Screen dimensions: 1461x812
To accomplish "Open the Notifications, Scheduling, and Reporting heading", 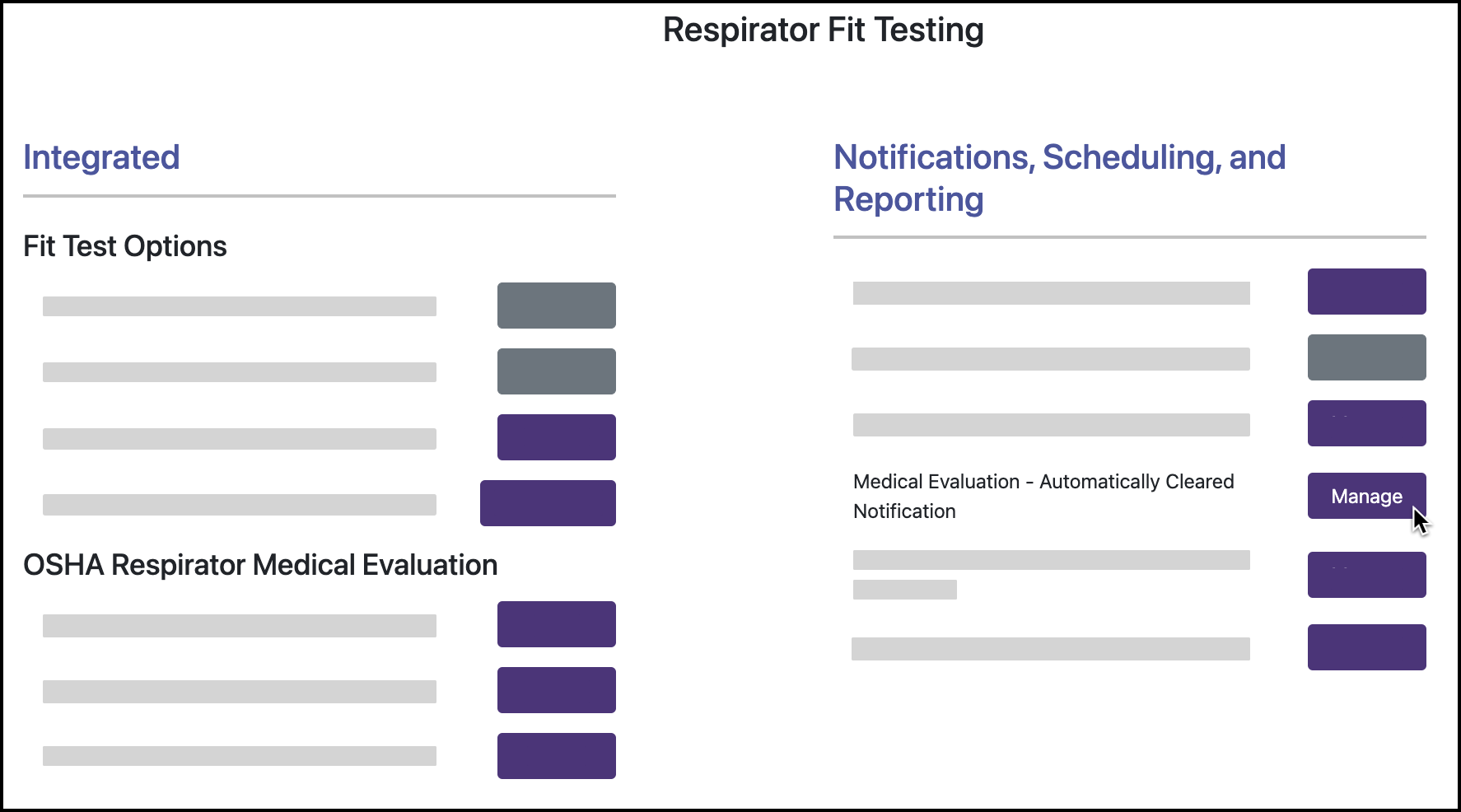I will 1060,177.
